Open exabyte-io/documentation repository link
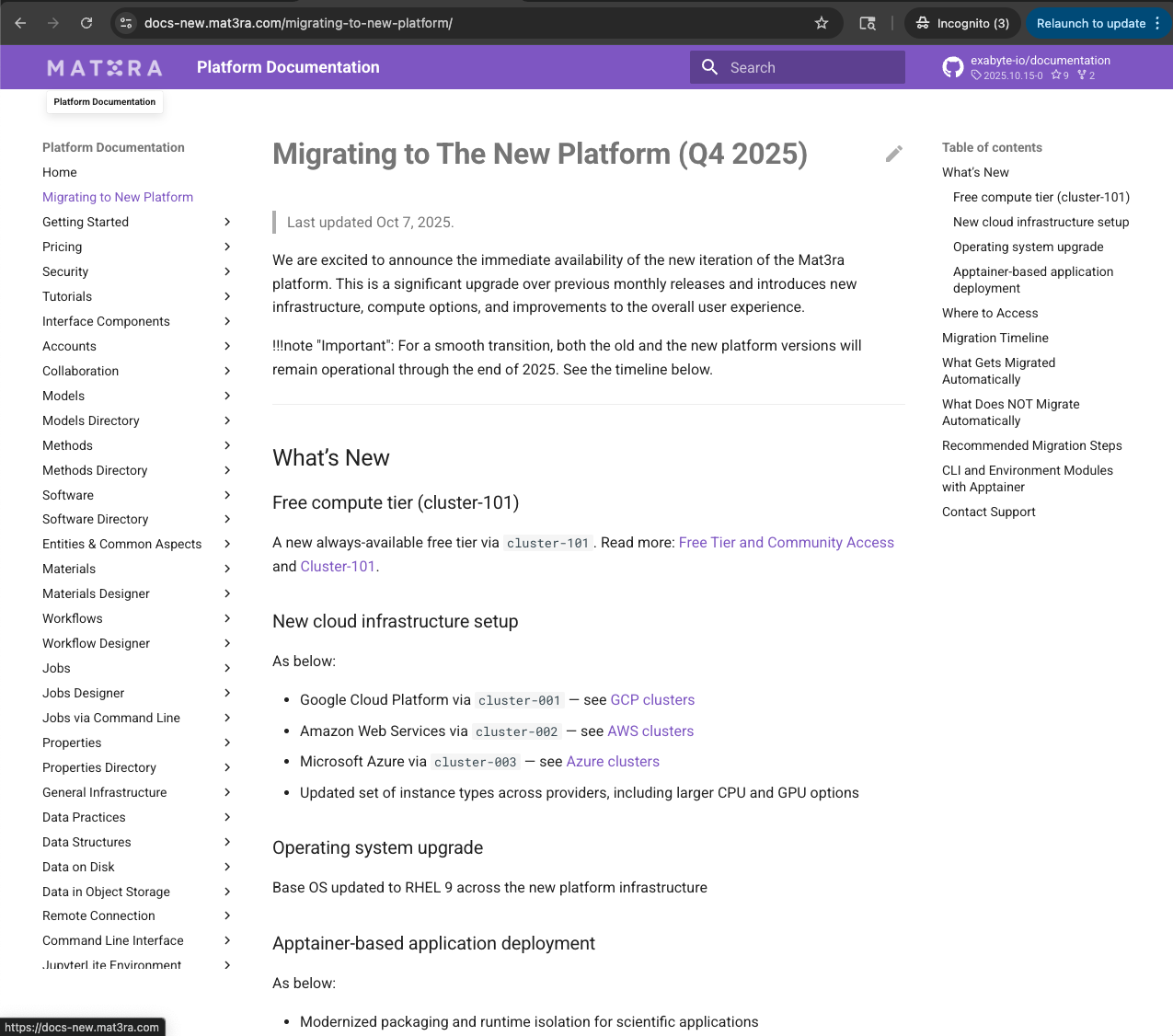This screenshot has height=1036, width=1173. (x=1041, y=61)
